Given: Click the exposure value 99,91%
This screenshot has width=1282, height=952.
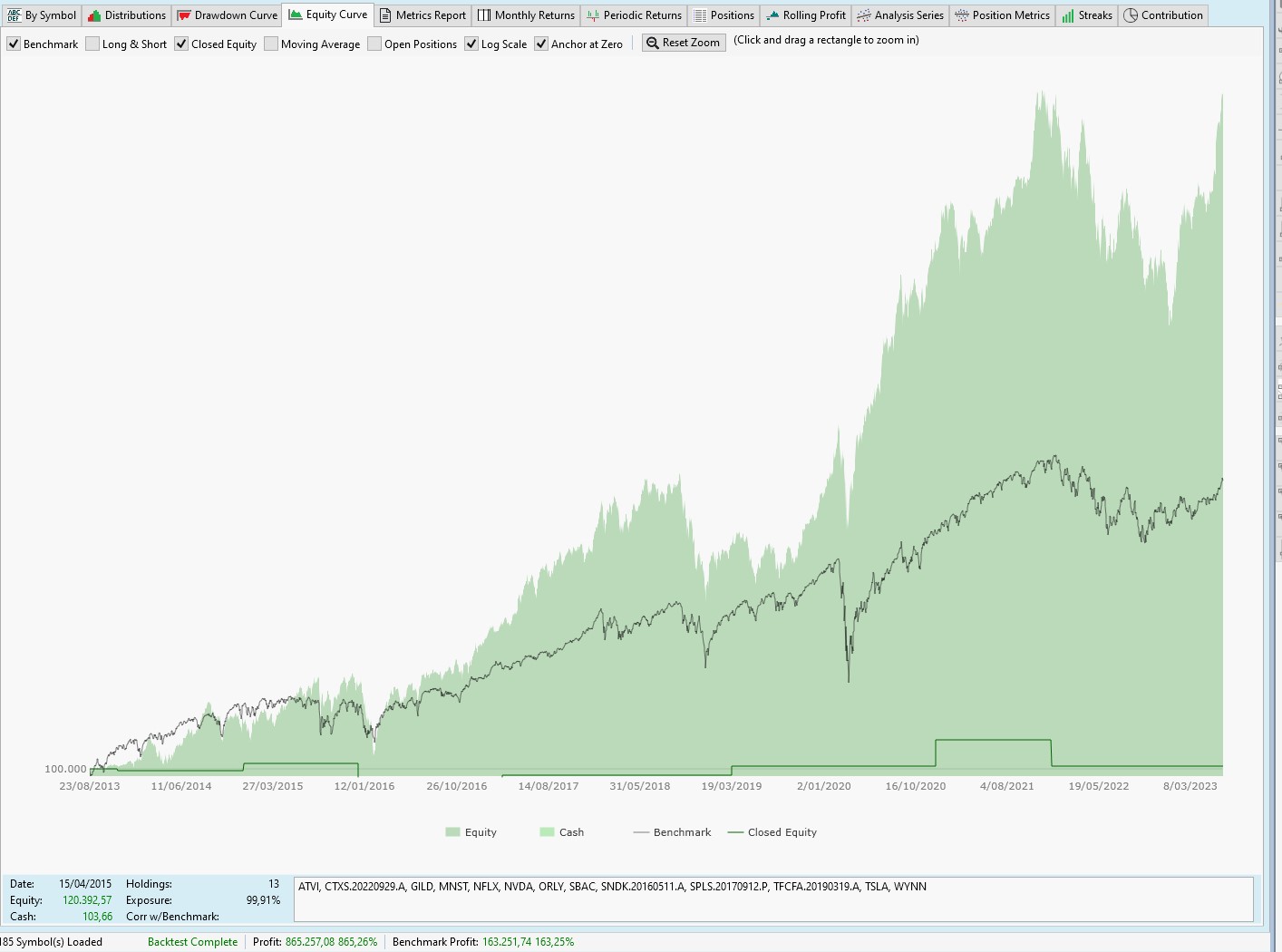Looking at the screenshot, I should coord(263,900).
